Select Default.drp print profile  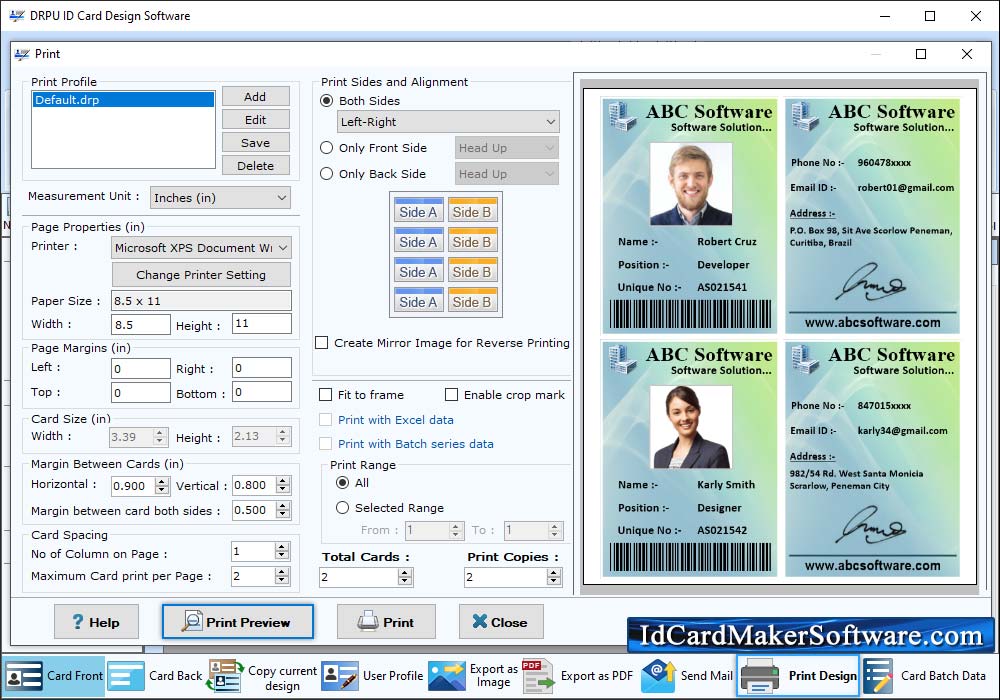click(124, 100)
